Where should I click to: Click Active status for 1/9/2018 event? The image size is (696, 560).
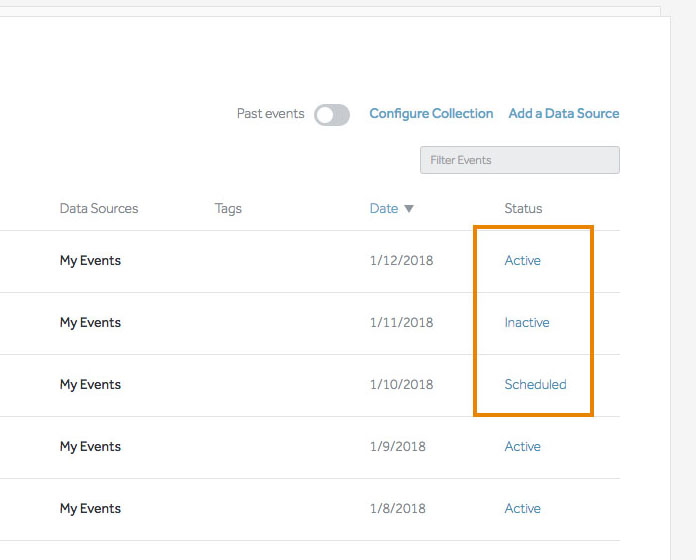[x=522, y=447]
